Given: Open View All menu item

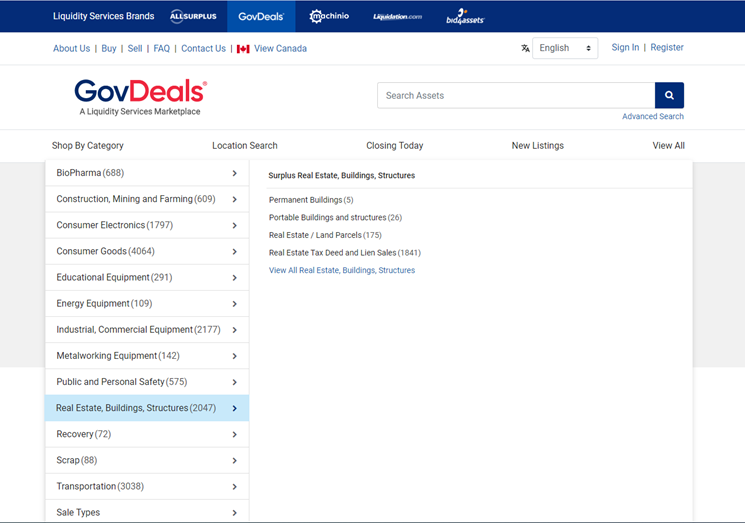Looking at the screenshot, I should 669,146.
